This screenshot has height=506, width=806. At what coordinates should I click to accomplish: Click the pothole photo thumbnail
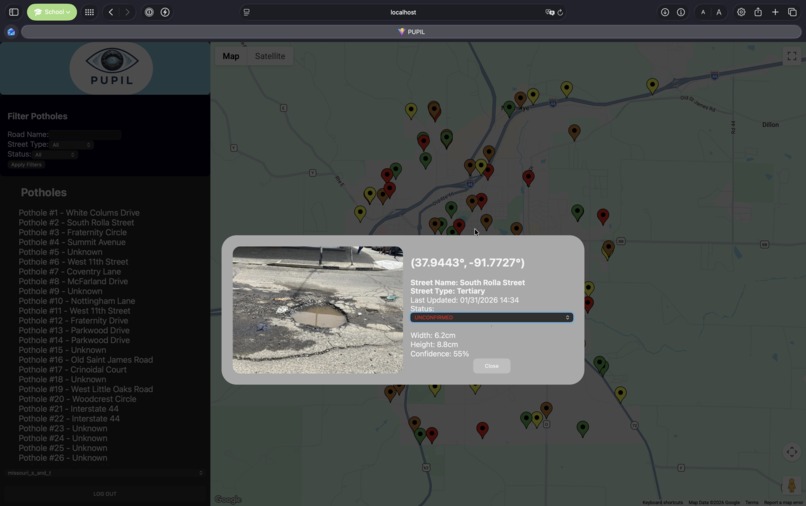tap(318, 310)
